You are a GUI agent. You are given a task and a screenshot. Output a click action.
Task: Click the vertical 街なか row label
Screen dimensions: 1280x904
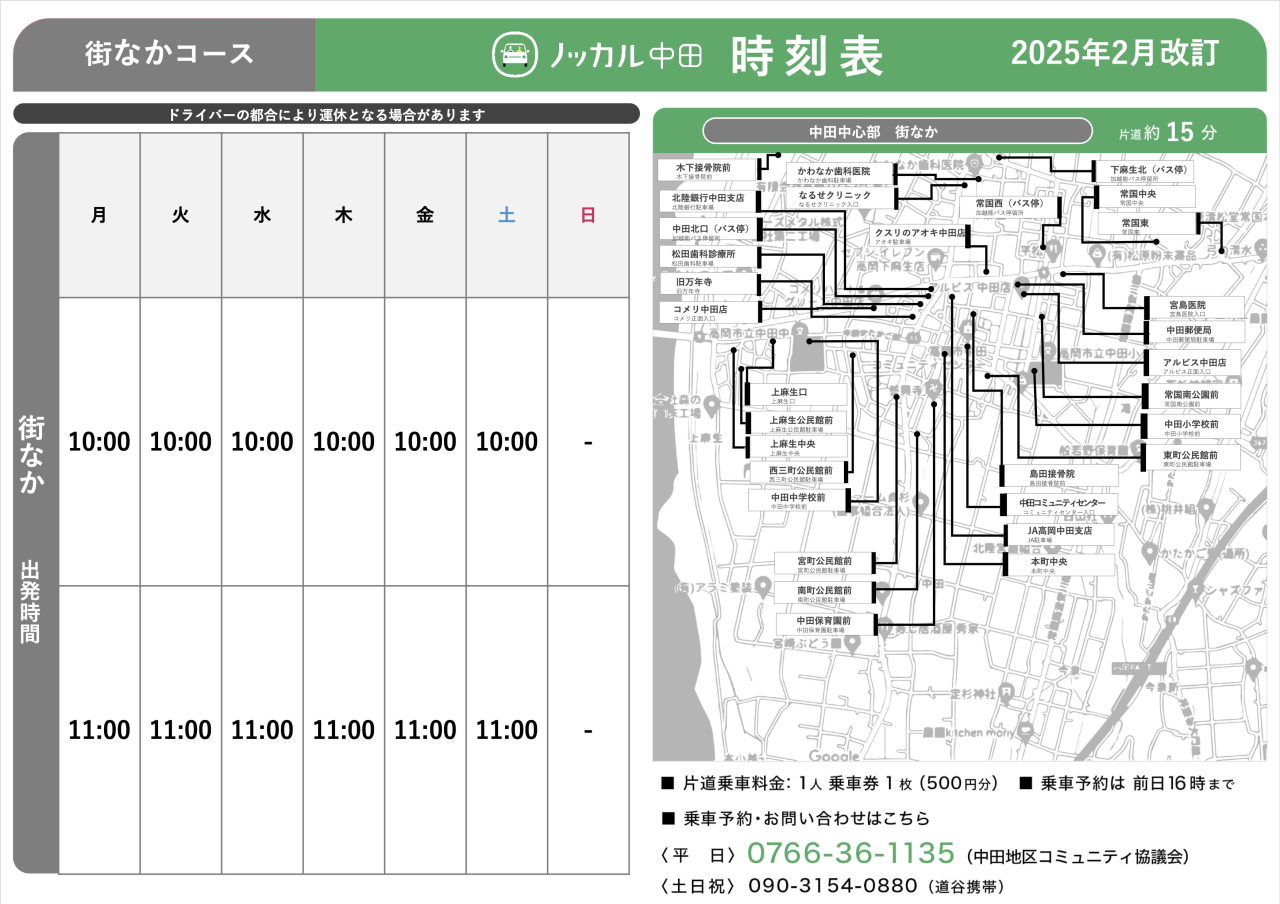(31, 454)
